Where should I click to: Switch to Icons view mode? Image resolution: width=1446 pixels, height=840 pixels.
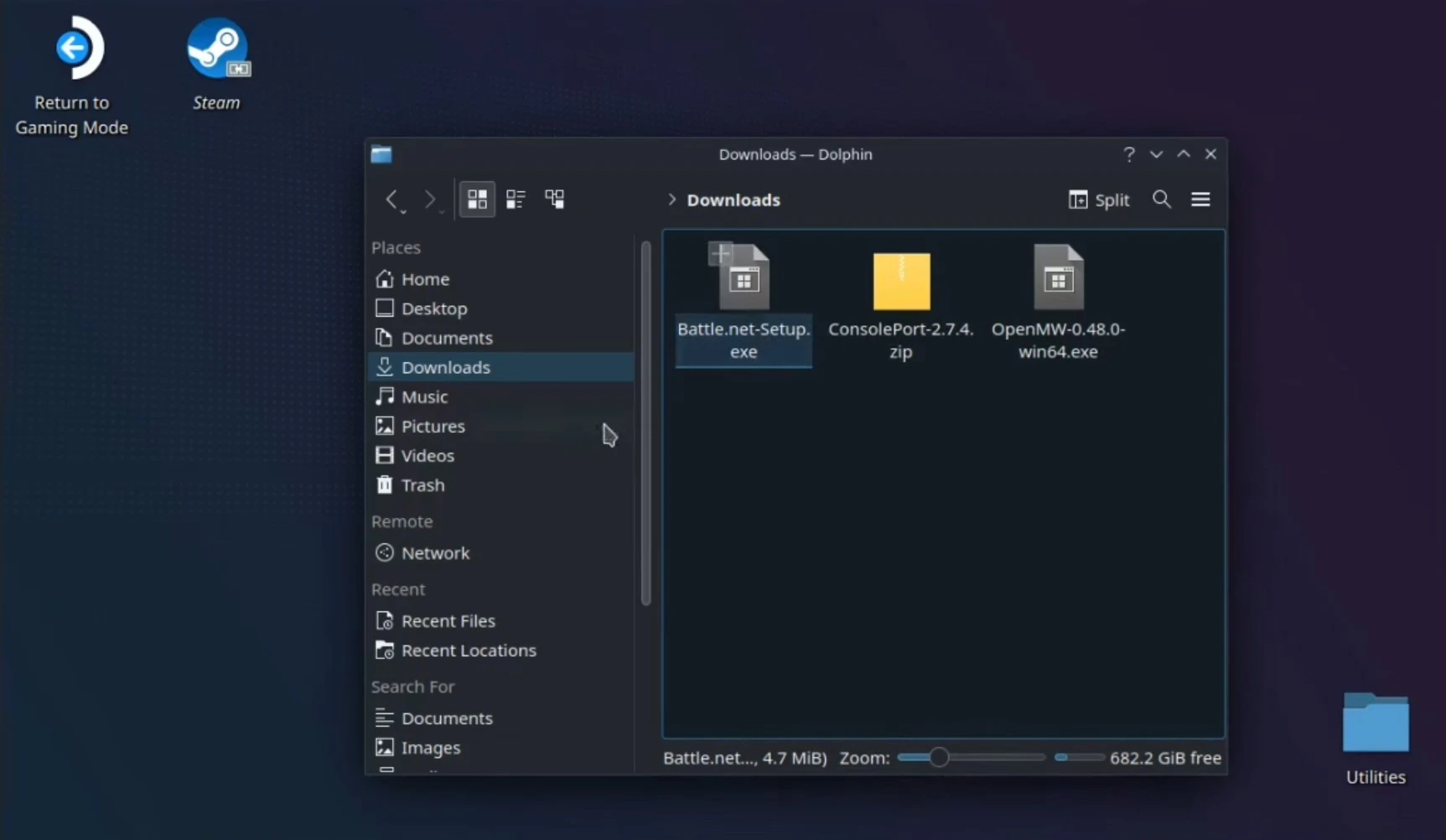477,200
